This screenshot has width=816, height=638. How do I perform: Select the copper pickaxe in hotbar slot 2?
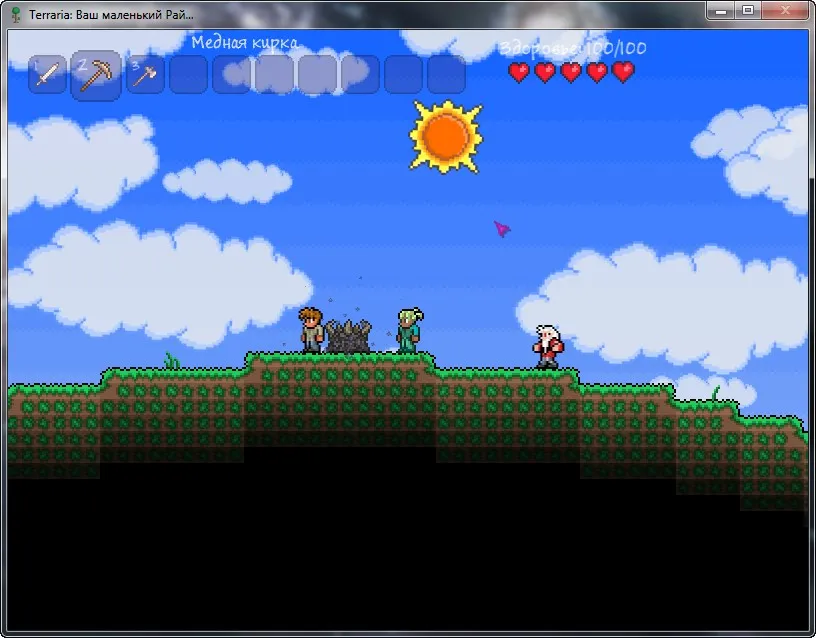pyautogui.click(x=96, y=75)
